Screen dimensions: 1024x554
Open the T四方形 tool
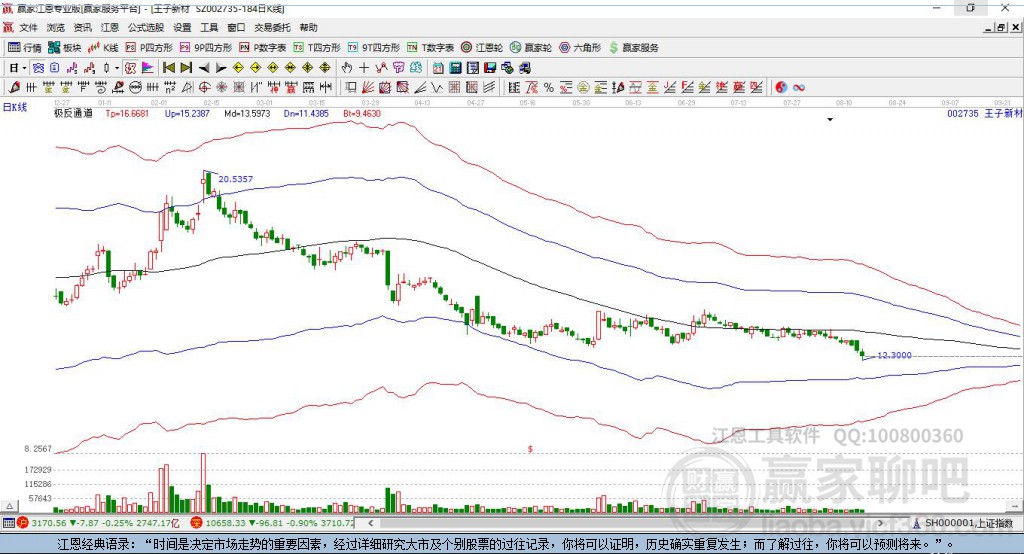317,48
